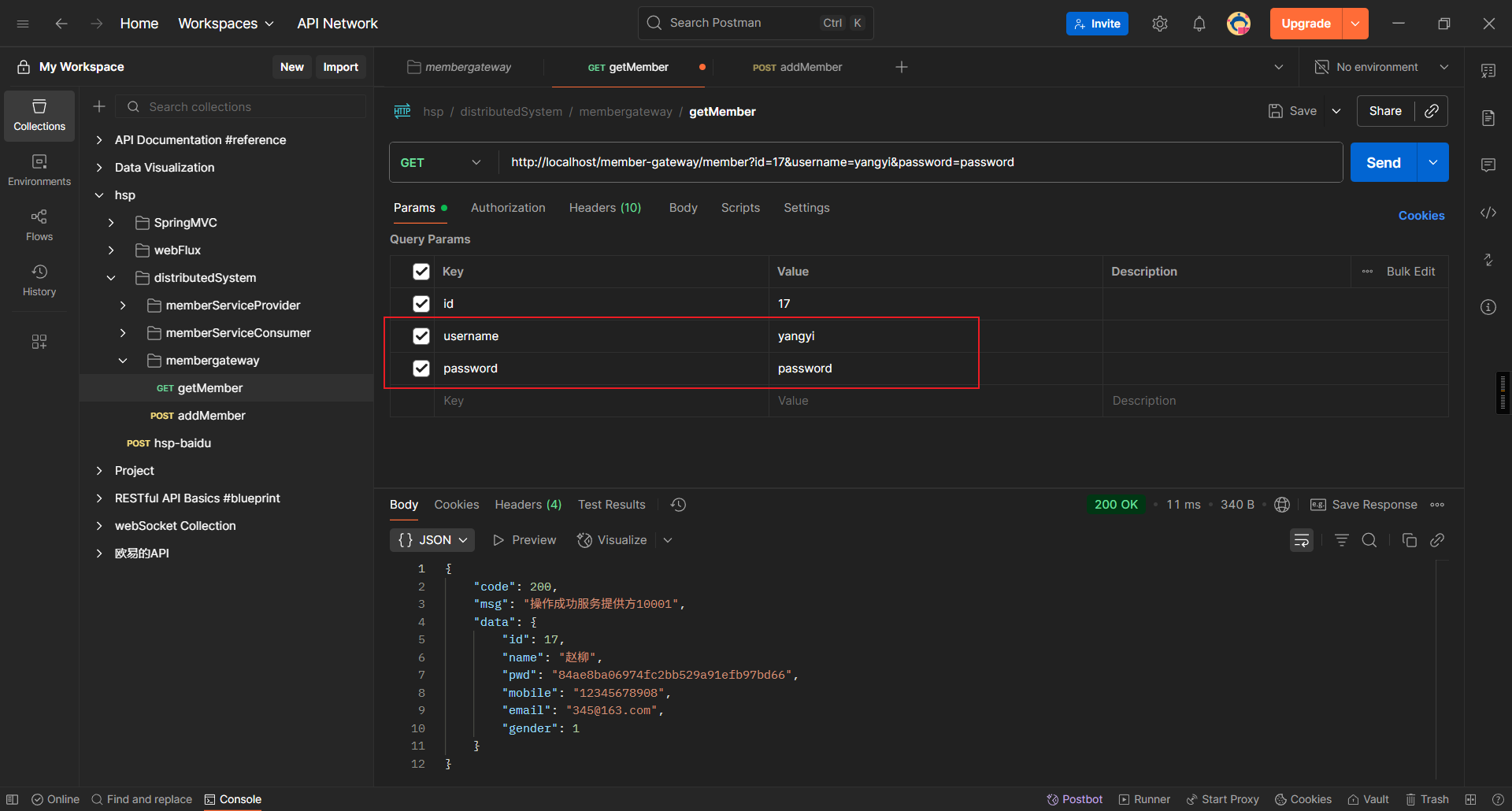Screen dimensions: 1512x811
Task: Open the Cookies link
Action: (x=1421, y=216)
